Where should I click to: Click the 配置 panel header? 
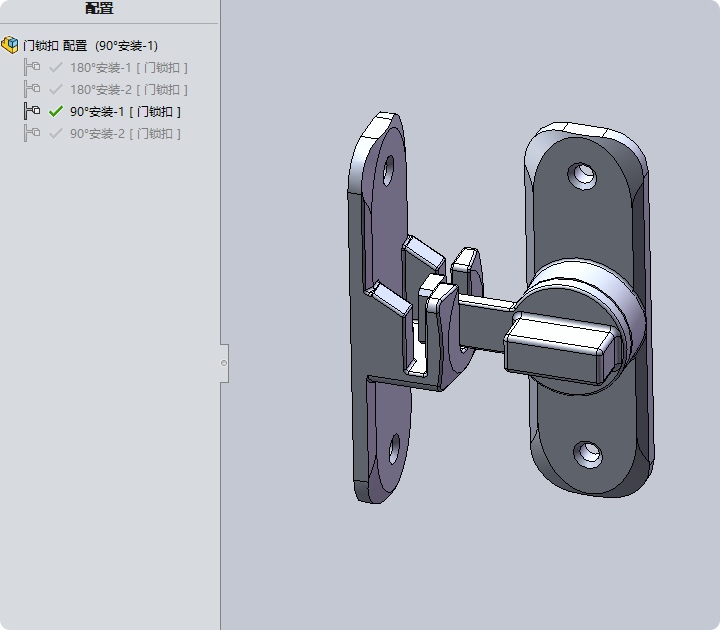(x=99, y=8)
